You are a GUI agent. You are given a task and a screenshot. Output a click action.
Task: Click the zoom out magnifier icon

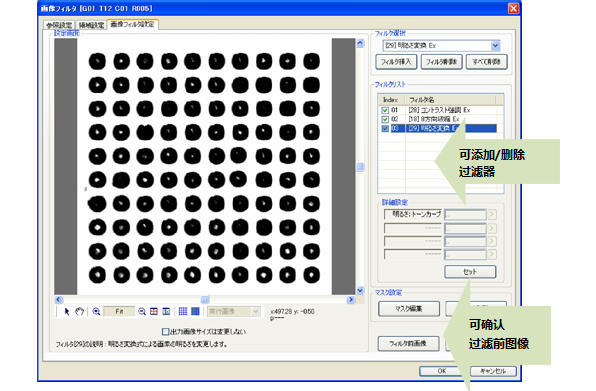pos(142,312)
